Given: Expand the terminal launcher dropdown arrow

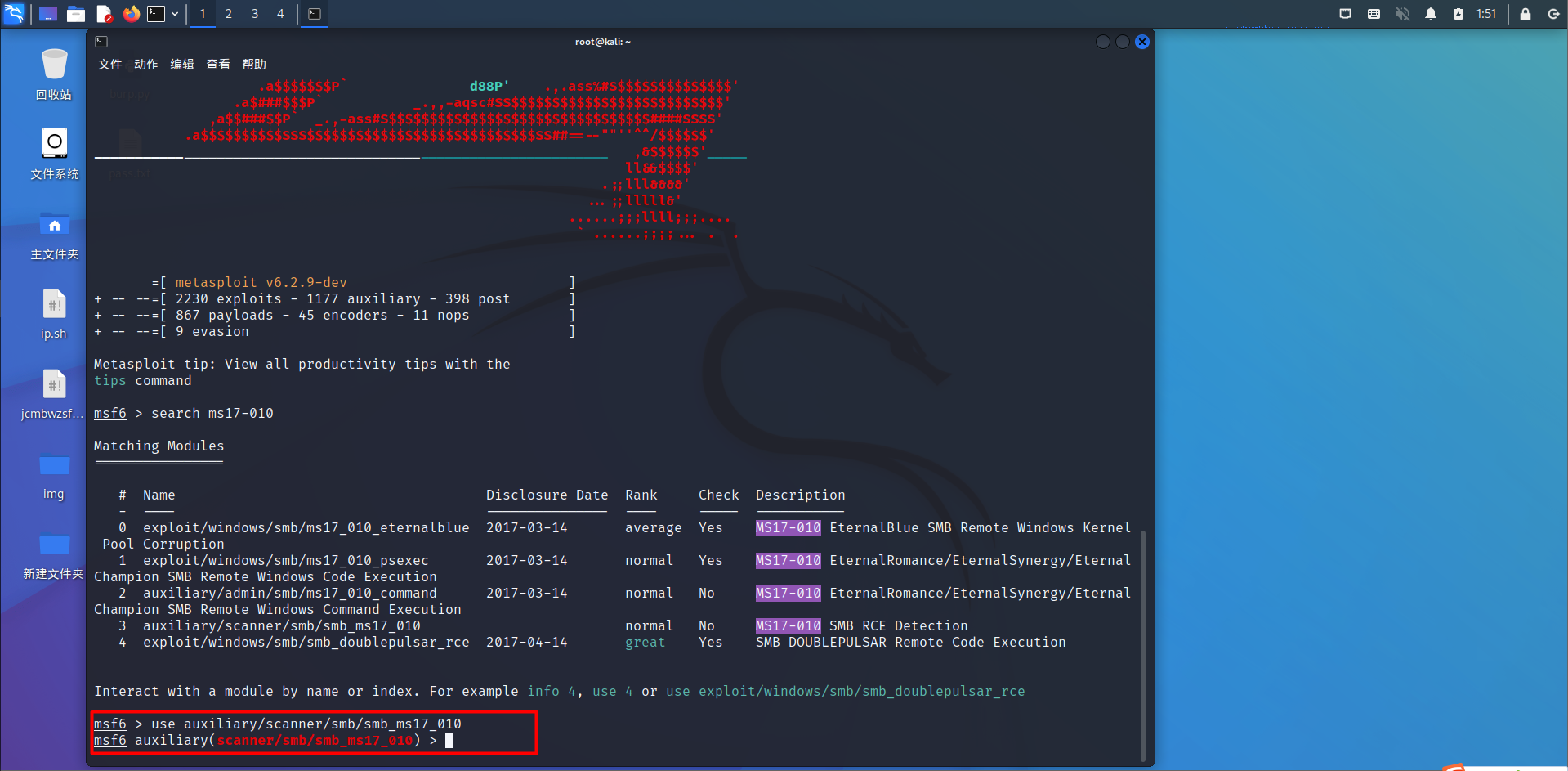Looking at the screenshot, I should pos(175,14).
